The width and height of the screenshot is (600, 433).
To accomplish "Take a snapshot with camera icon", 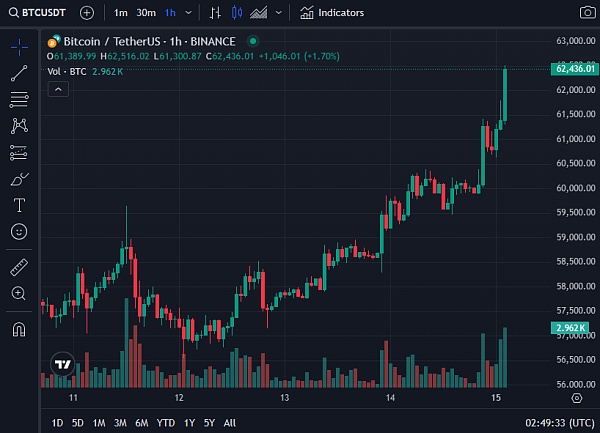I will tap(587, 13).
